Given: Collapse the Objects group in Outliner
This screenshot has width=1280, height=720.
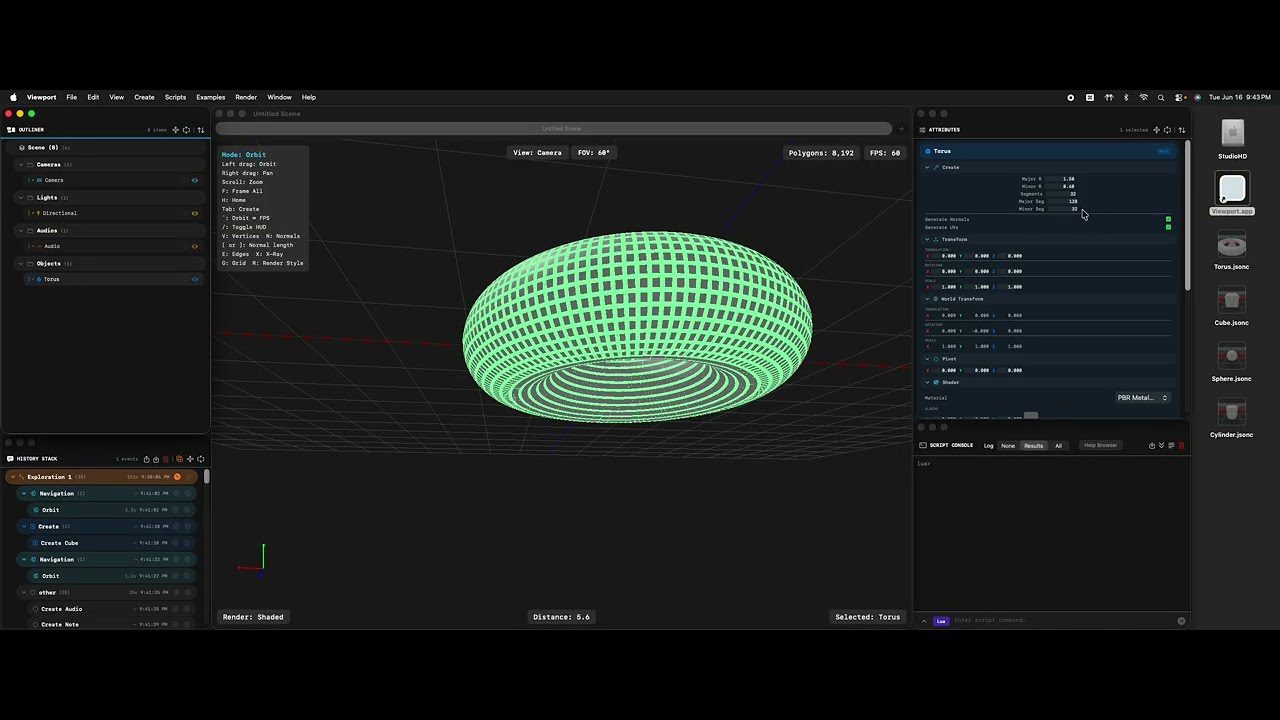Looking at the screenshot, I should (21, 263).
